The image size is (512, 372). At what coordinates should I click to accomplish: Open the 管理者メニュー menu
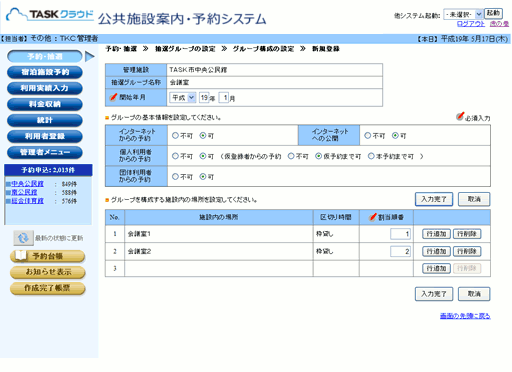coord(45,152)
